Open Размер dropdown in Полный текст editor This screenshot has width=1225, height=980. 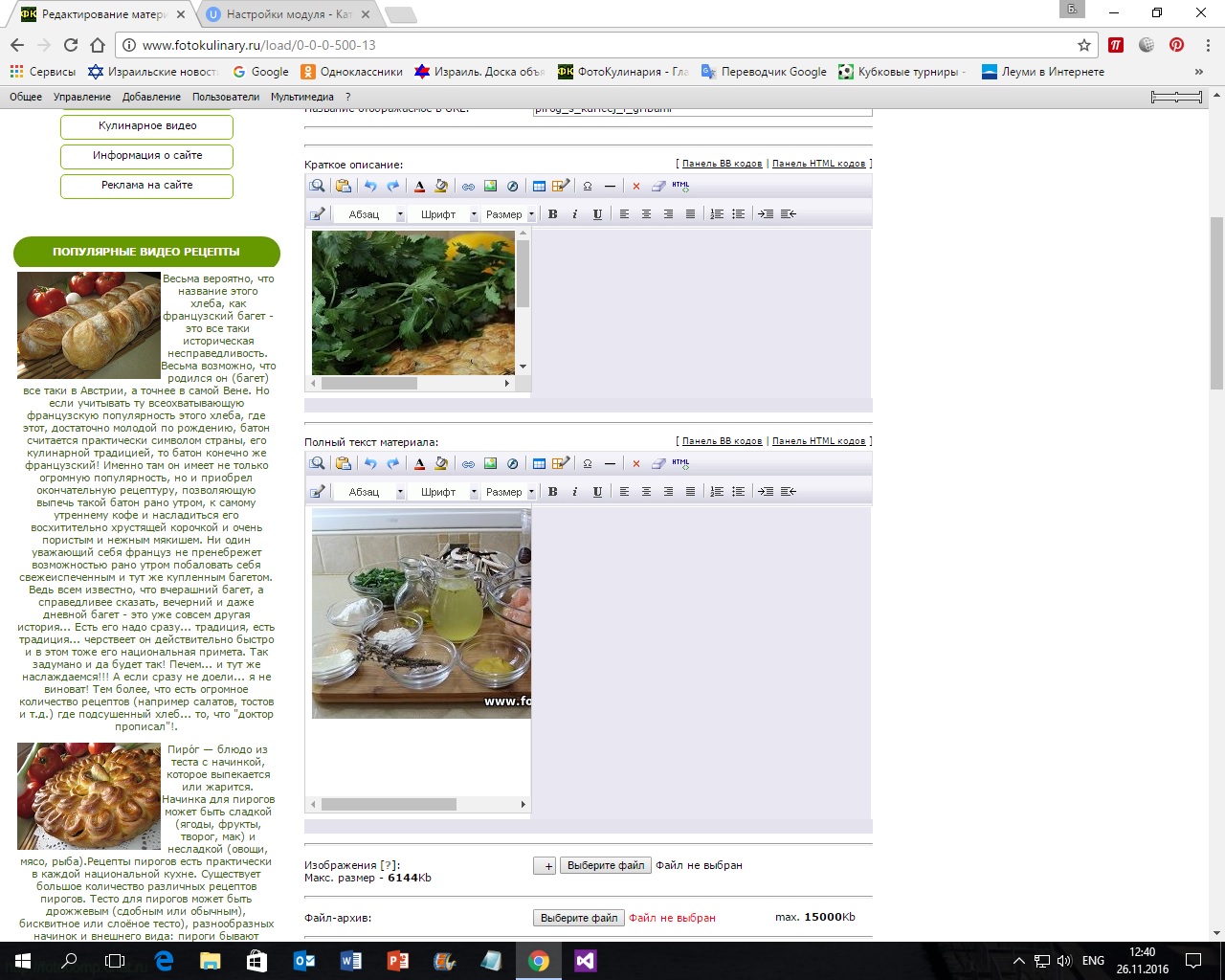point(509,492)
